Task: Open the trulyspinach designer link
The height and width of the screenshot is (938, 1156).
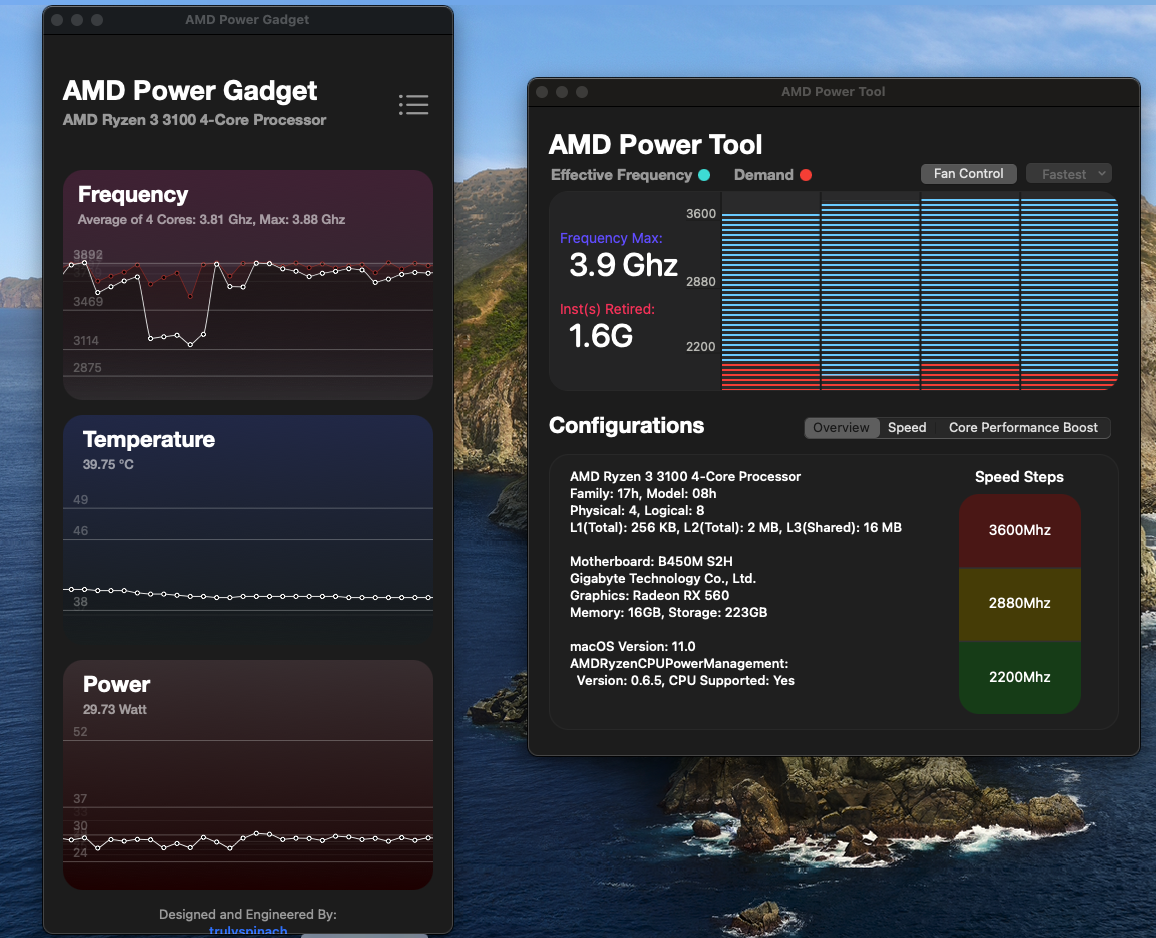Action: tap(248, 931)
